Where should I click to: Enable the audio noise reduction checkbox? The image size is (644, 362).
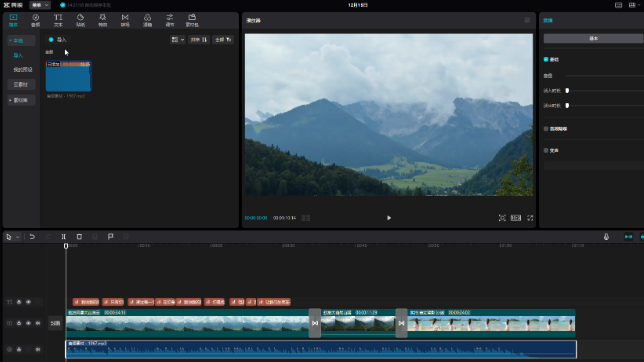coord(546,129)
